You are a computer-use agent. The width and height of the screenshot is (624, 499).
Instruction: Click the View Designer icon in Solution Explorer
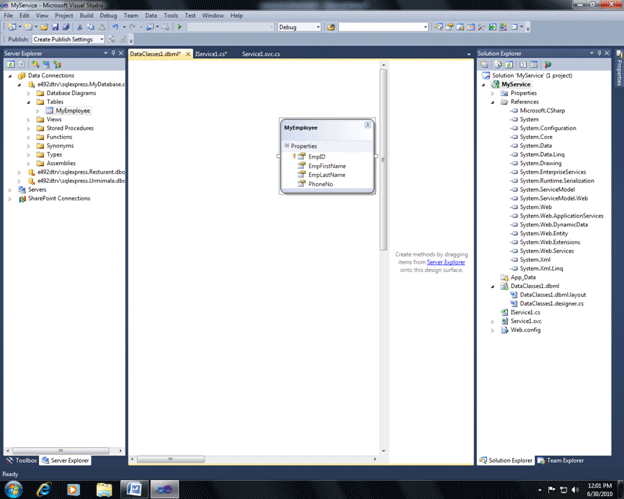point(534,64)
